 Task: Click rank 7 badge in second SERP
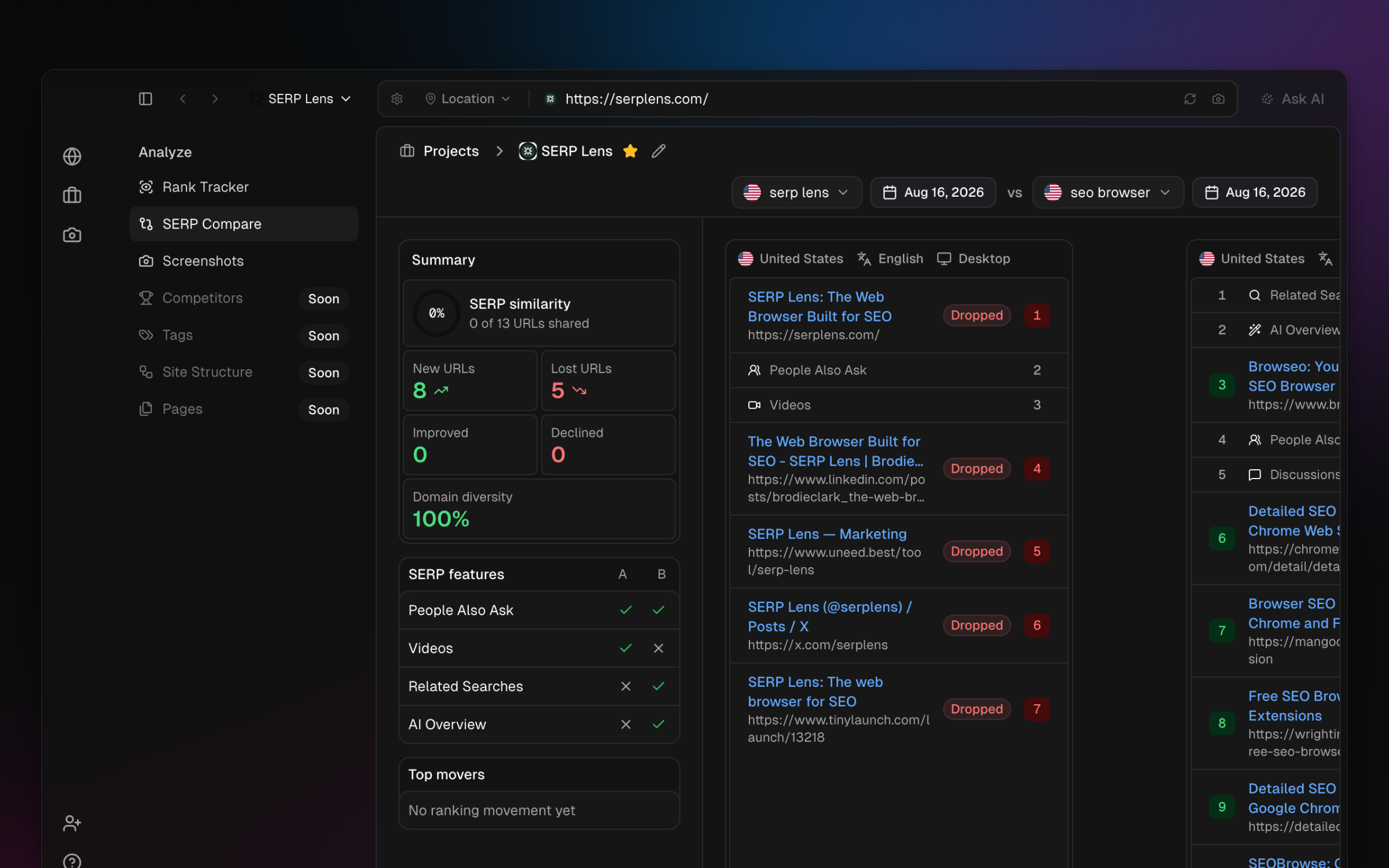pos(1222,631)
